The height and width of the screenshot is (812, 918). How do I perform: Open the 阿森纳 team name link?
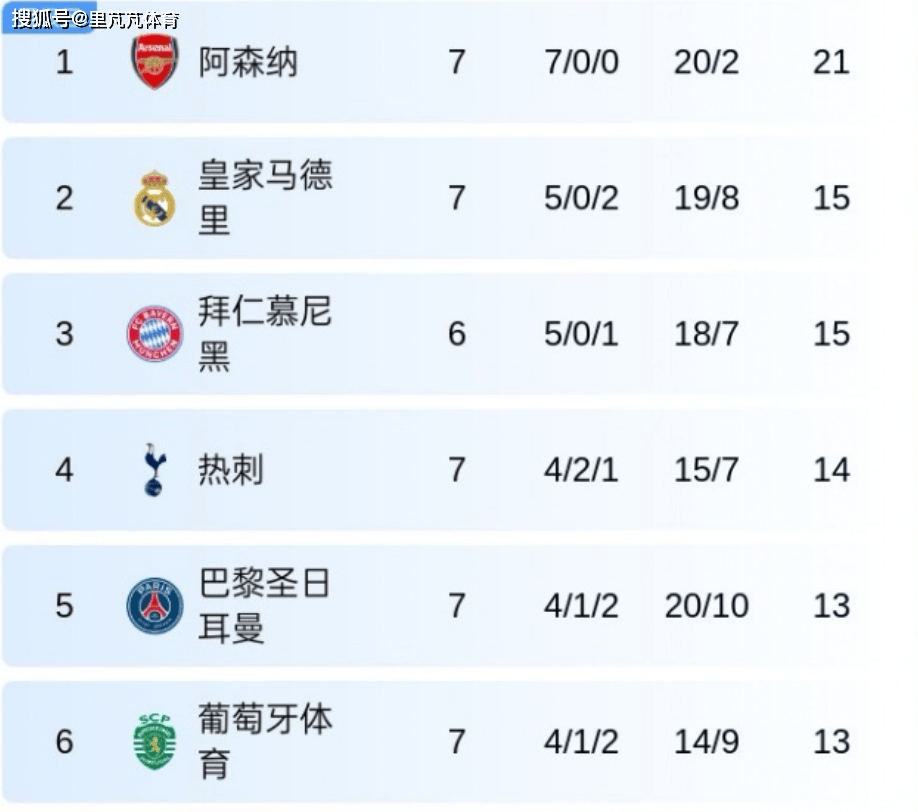pyautogui.click(x=248, y=62)
